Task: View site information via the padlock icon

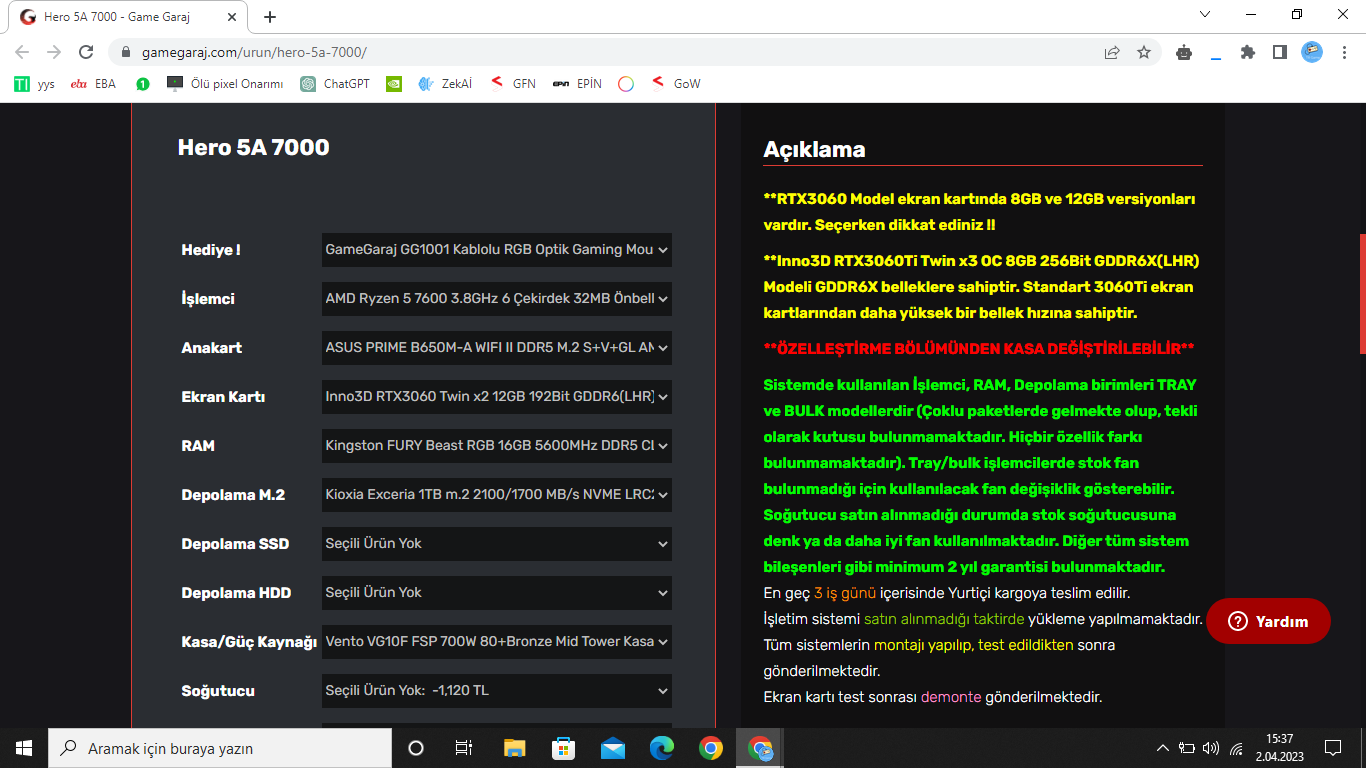Action: (126, 52)
